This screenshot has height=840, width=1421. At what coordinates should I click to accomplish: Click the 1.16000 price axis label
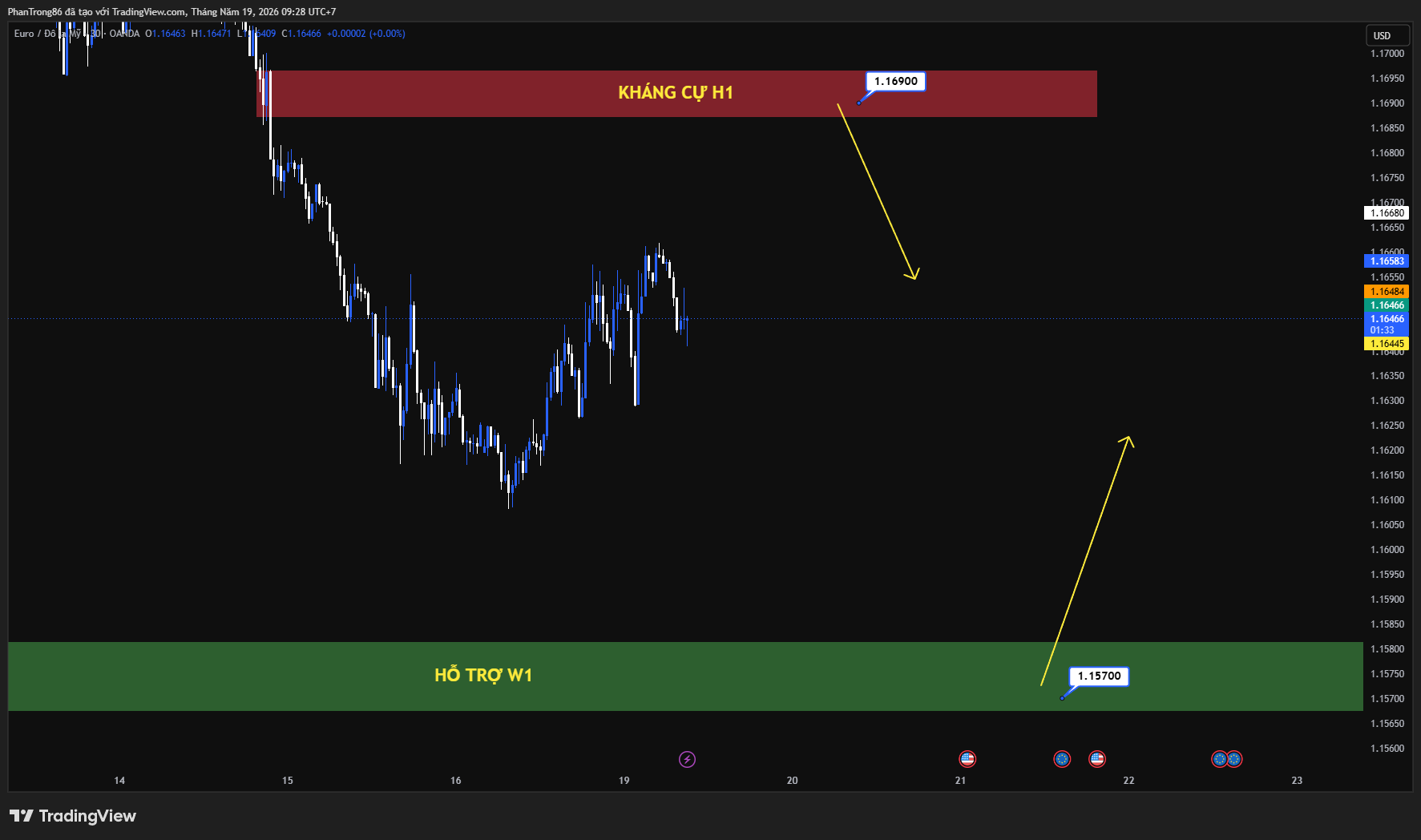tap(1387, 550)
